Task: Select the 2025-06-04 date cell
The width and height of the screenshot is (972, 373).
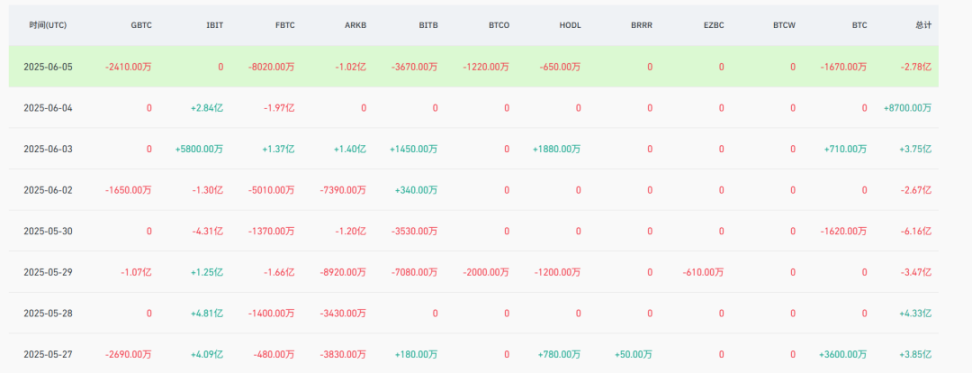Action: [48, 108]
